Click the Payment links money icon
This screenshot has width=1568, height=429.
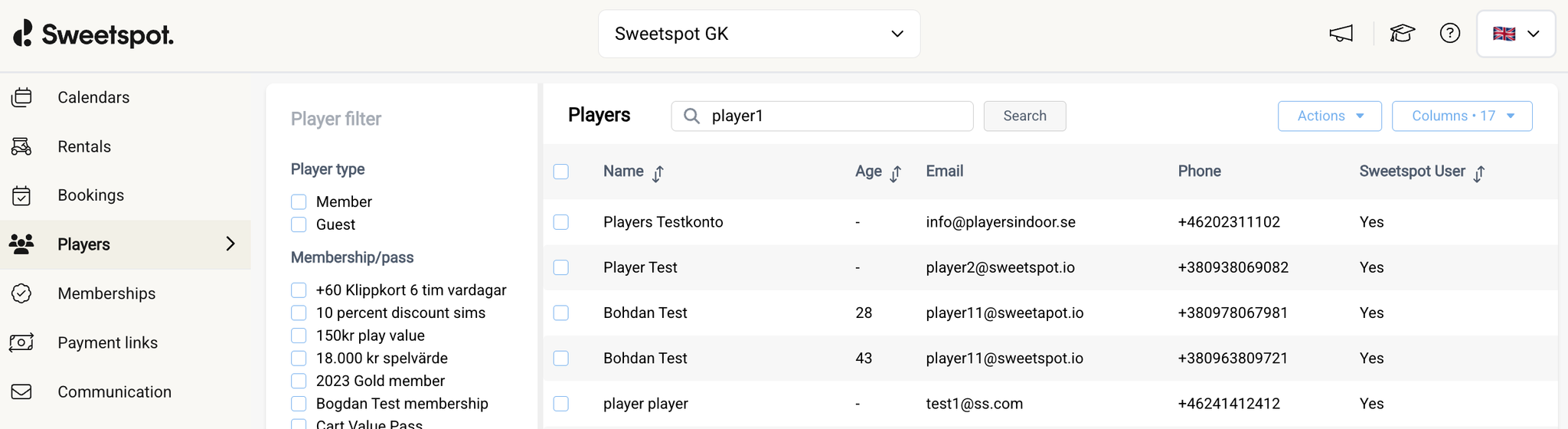click(21, 342)
